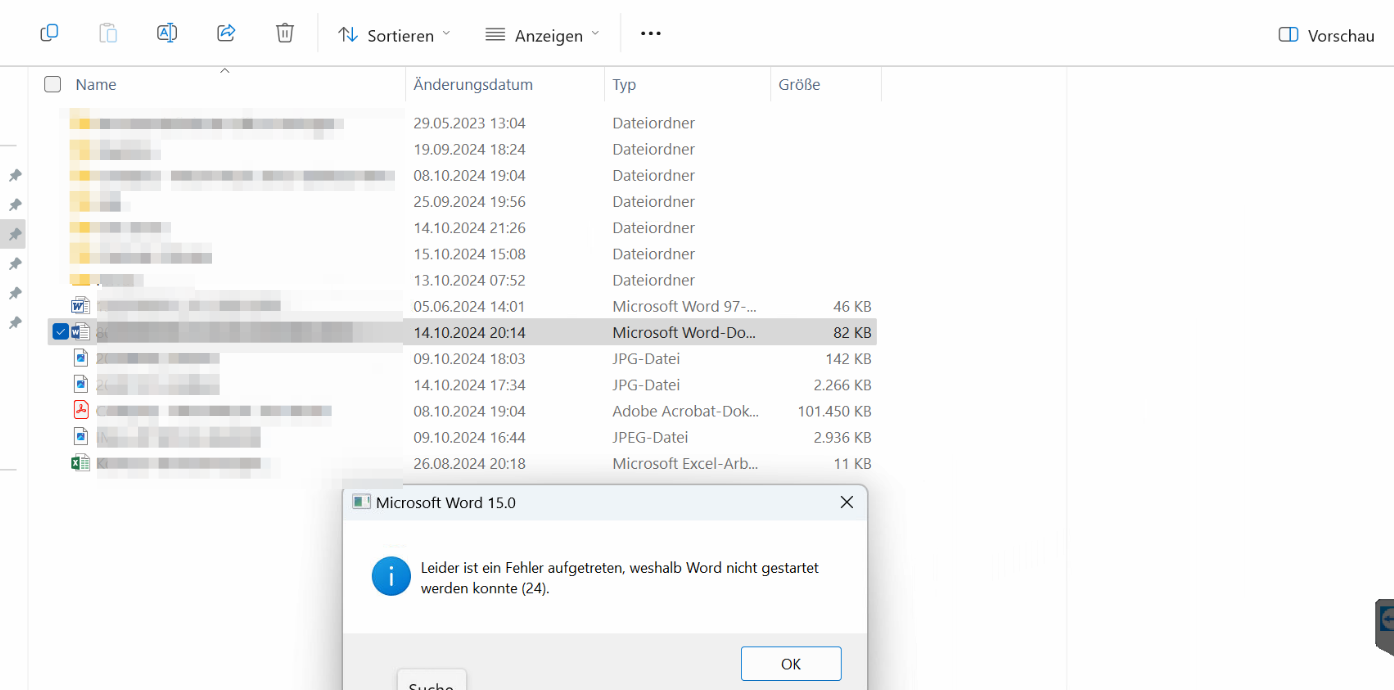Click the Excel workbook file icon

pyautogui.click(x=81, y=463)
